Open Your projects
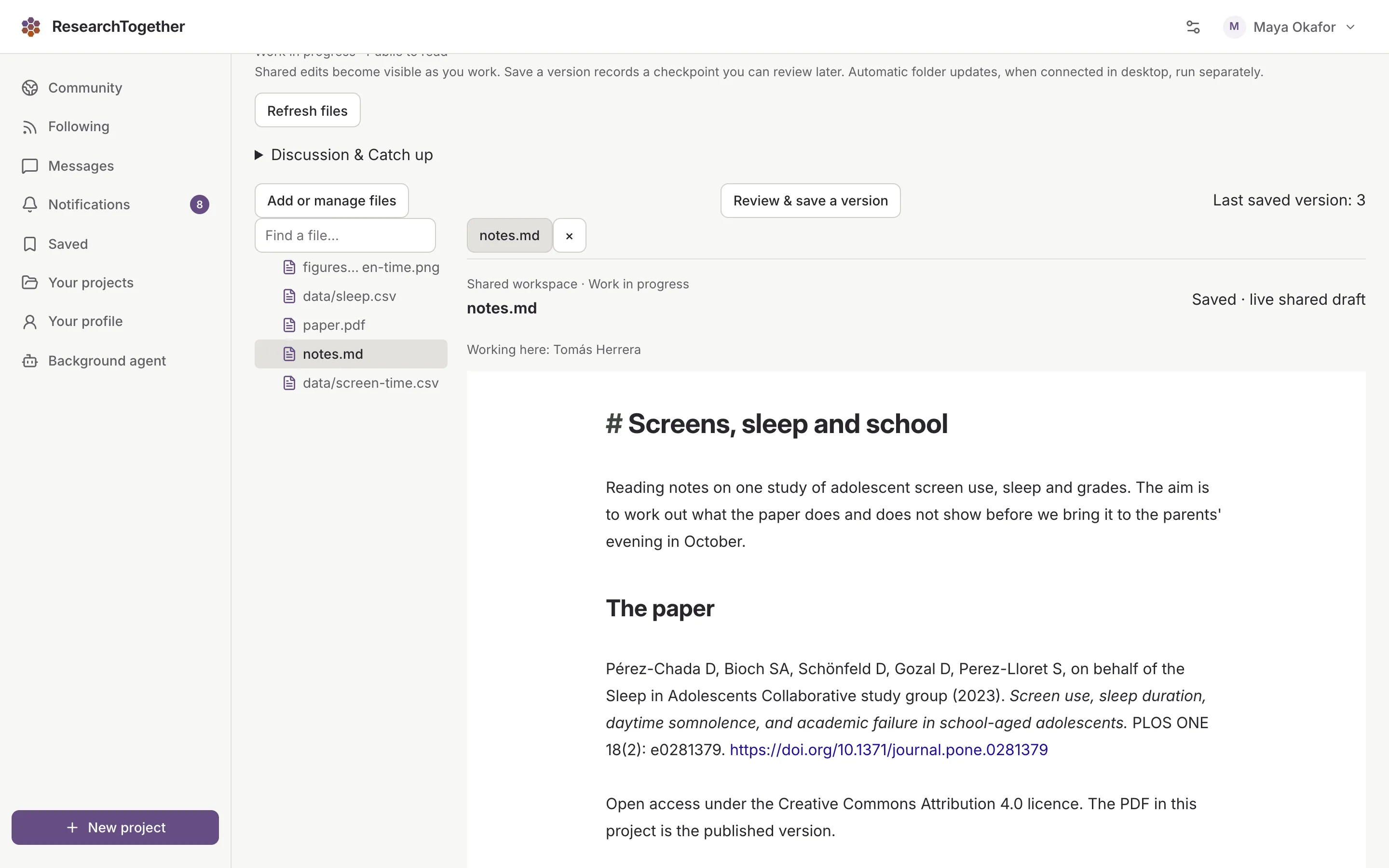The image size is (1389, 868). (115, 283)
